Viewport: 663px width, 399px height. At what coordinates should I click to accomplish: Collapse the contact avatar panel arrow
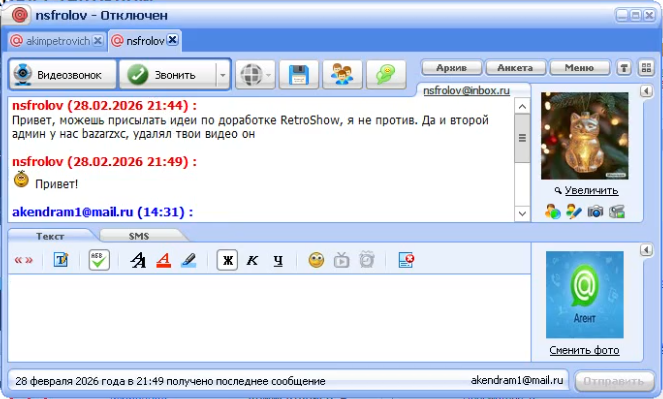pos(646,90)
